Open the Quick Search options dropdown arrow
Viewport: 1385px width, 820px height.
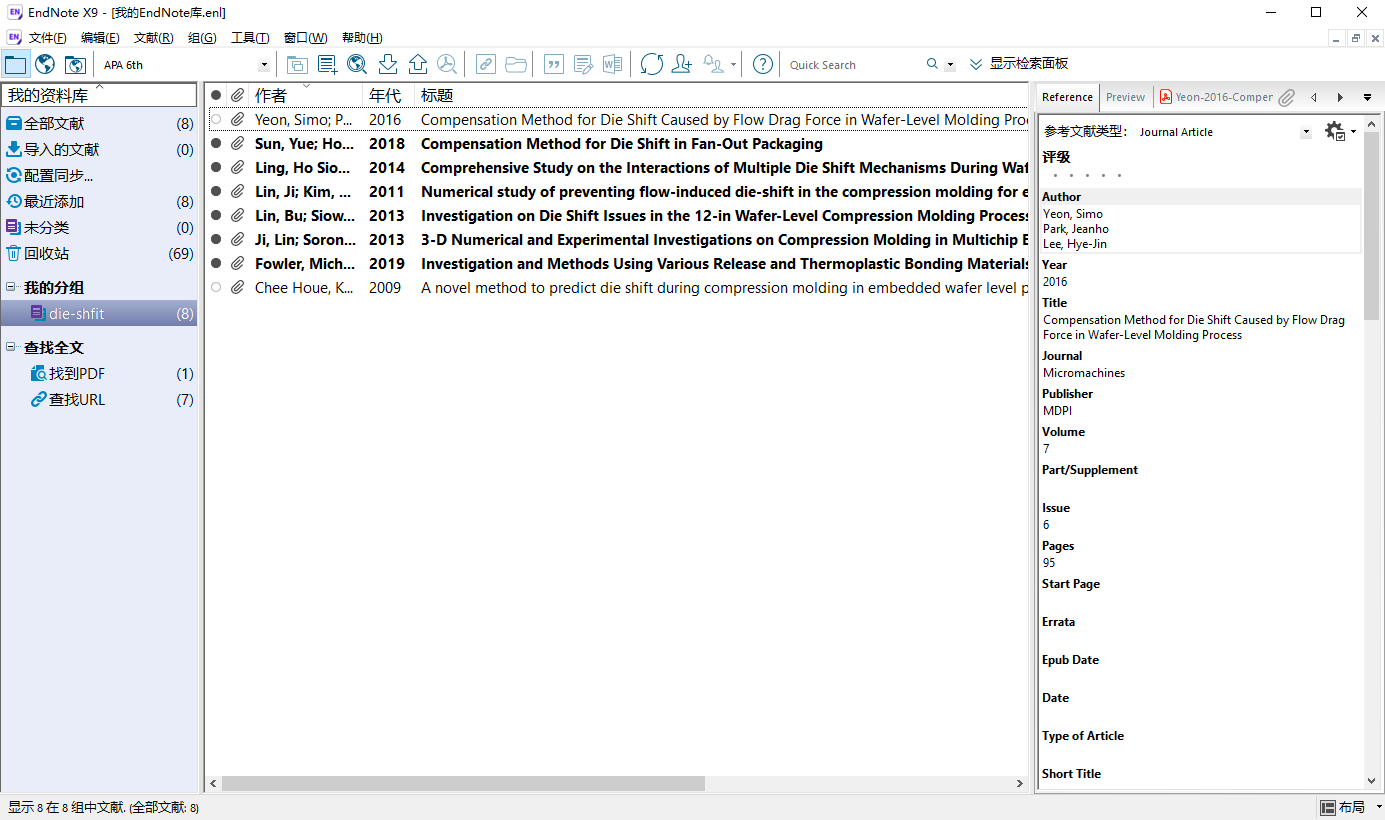pyautogui.click(x=950, y=65)
